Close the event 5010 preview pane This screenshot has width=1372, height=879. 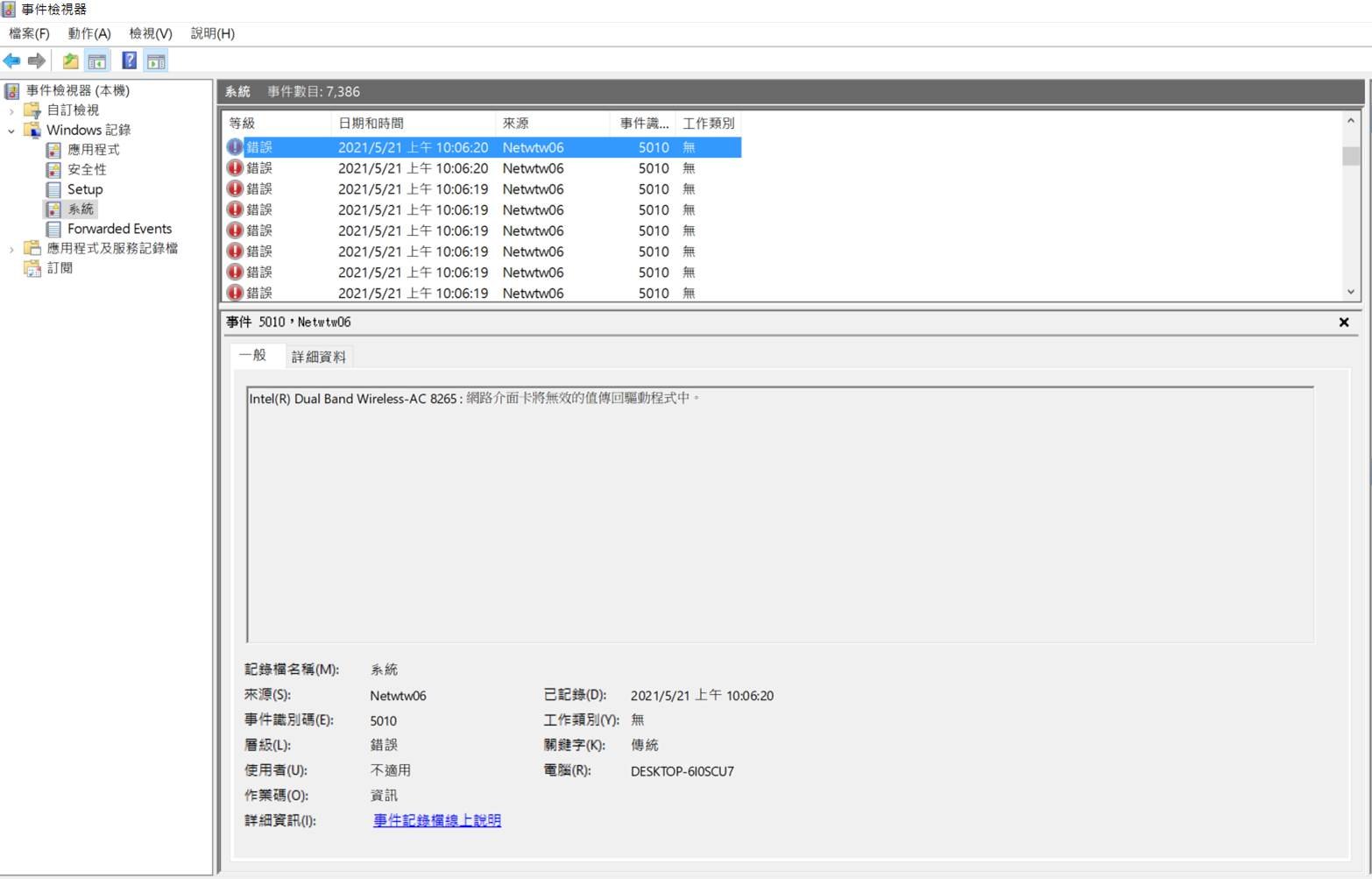click(1344, 323)
